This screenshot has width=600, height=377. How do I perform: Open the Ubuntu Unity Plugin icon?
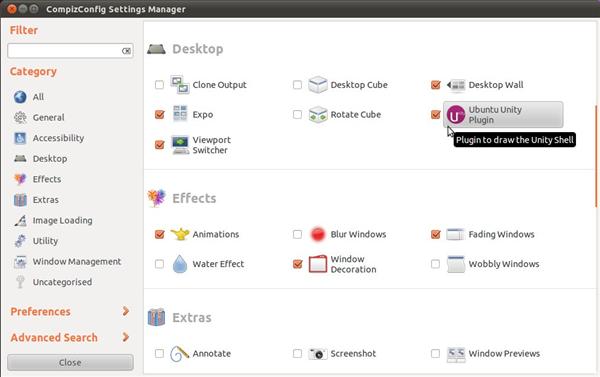[456, 114]
